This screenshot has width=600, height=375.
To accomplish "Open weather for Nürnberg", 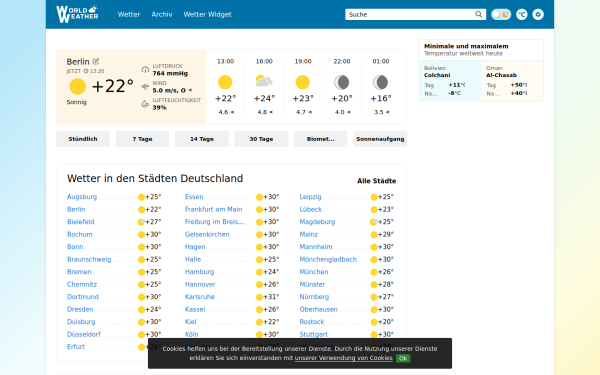I will click(x=314, y=297).
